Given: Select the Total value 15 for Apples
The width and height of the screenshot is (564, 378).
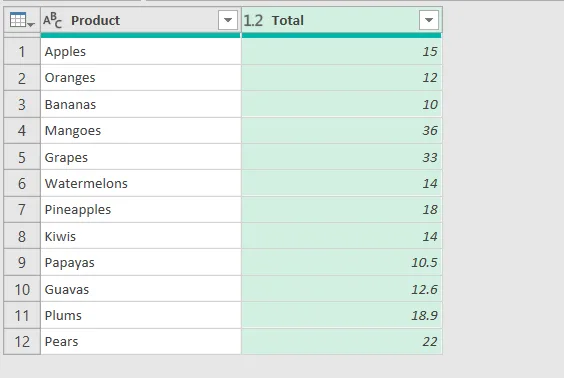Looking at the screenshot, I should pyautogui.click(x=342, y=51).
